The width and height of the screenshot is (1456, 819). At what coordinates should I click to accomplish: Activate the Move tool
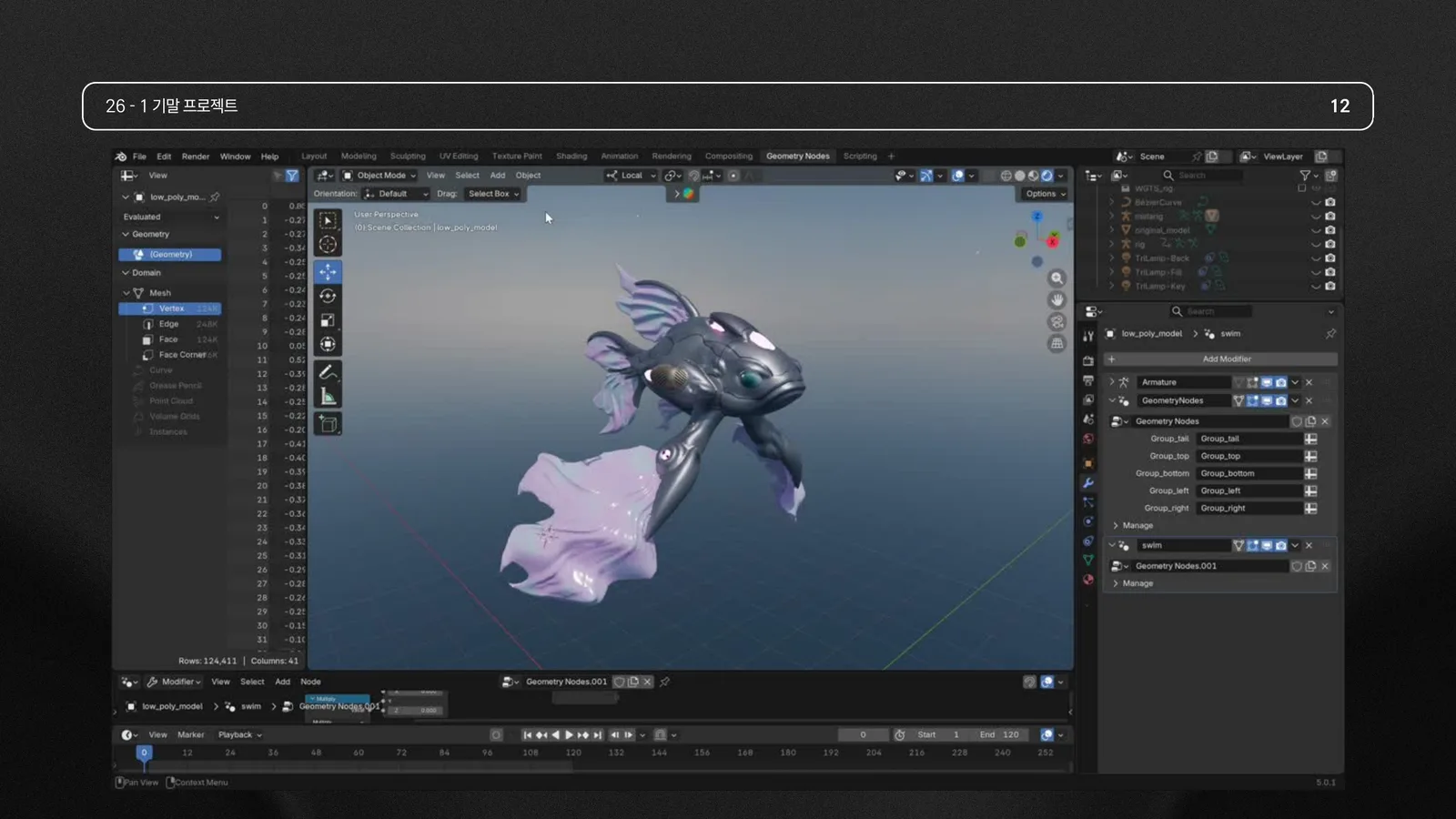[329, 271]
